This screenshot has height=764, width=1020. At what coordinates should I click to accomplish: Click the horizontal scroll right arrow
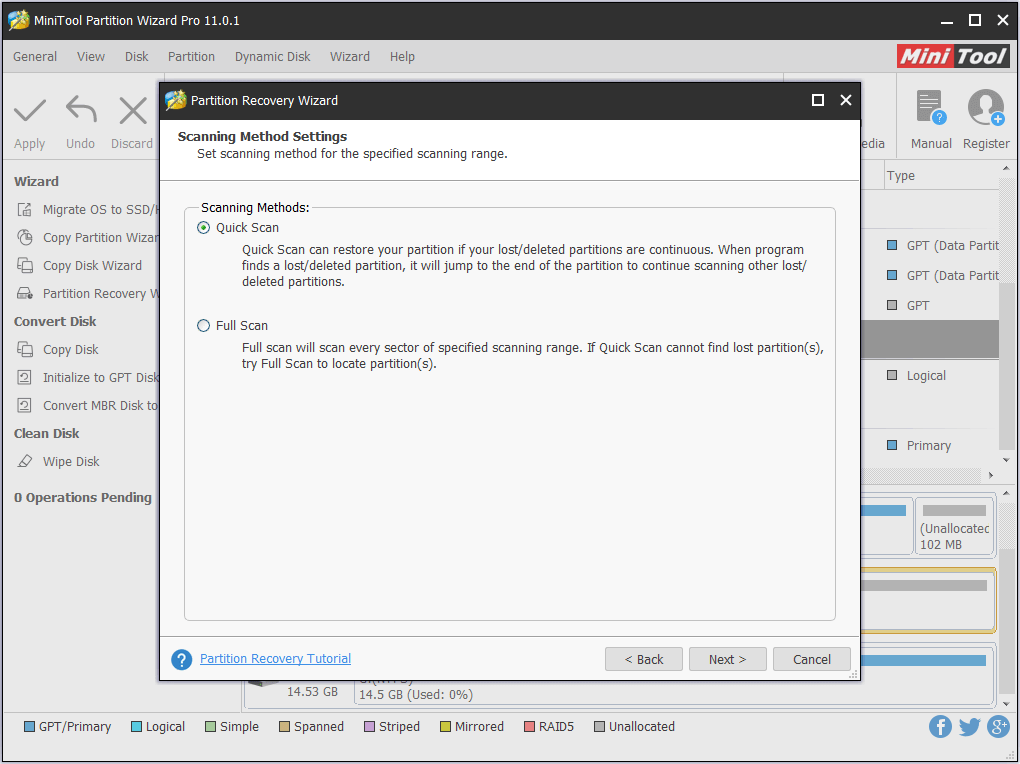991,475
